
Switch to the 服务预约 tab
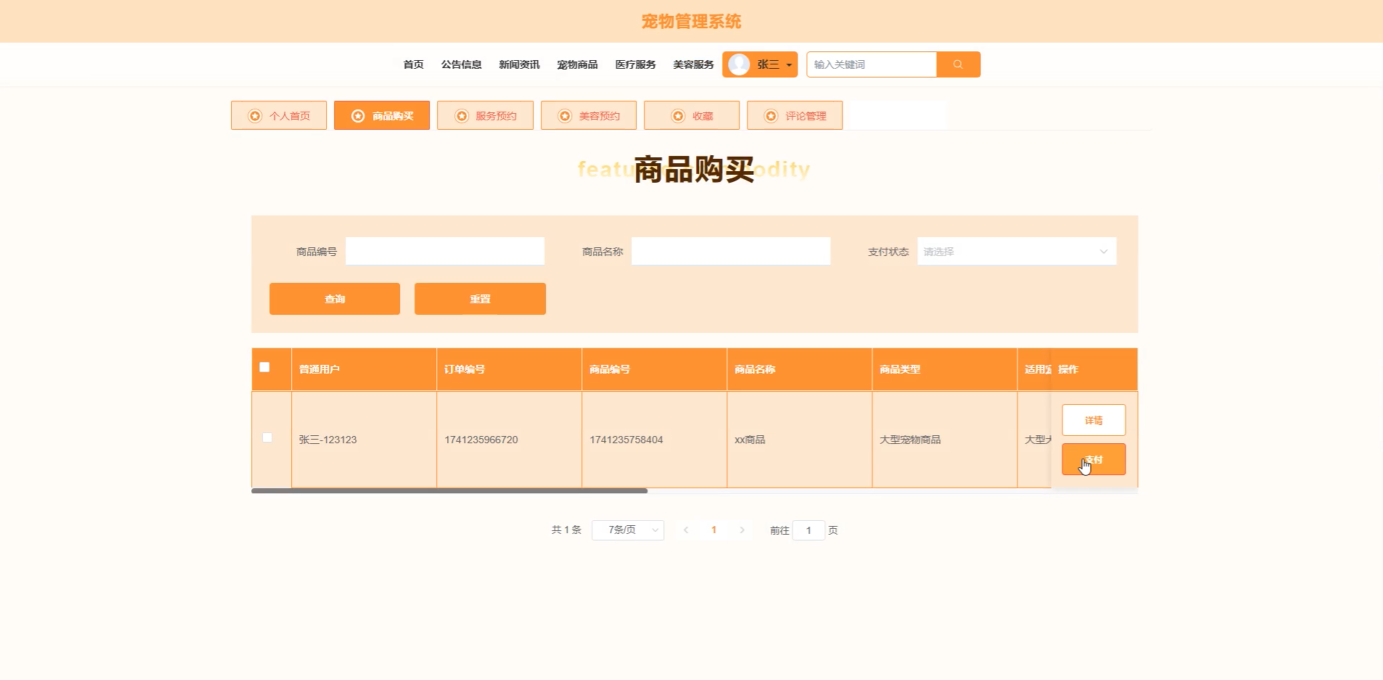pyautogui.click(x=485, y=115)
